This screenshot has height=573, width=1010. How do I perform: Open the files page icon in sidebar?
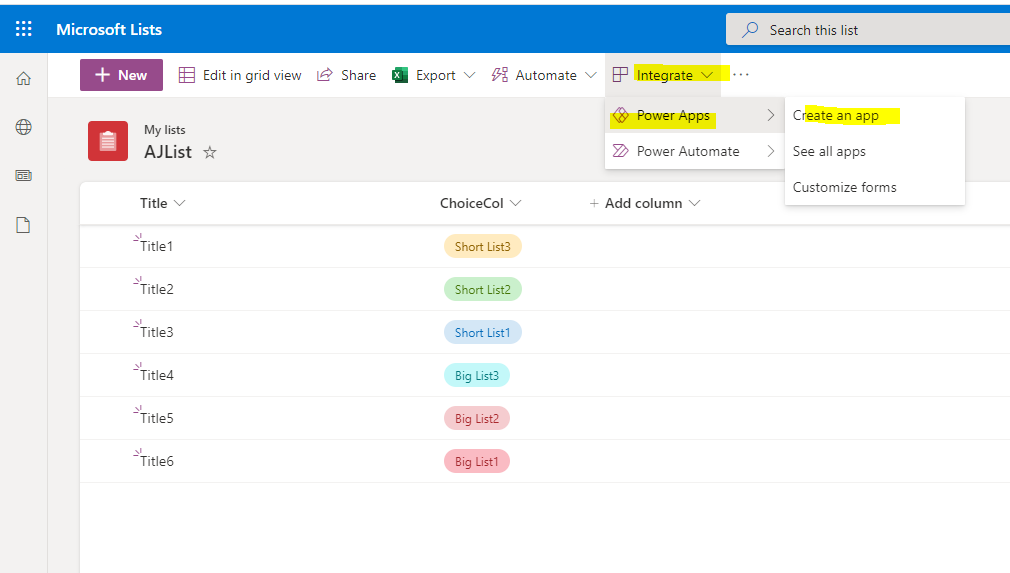[x=23, y=225]
